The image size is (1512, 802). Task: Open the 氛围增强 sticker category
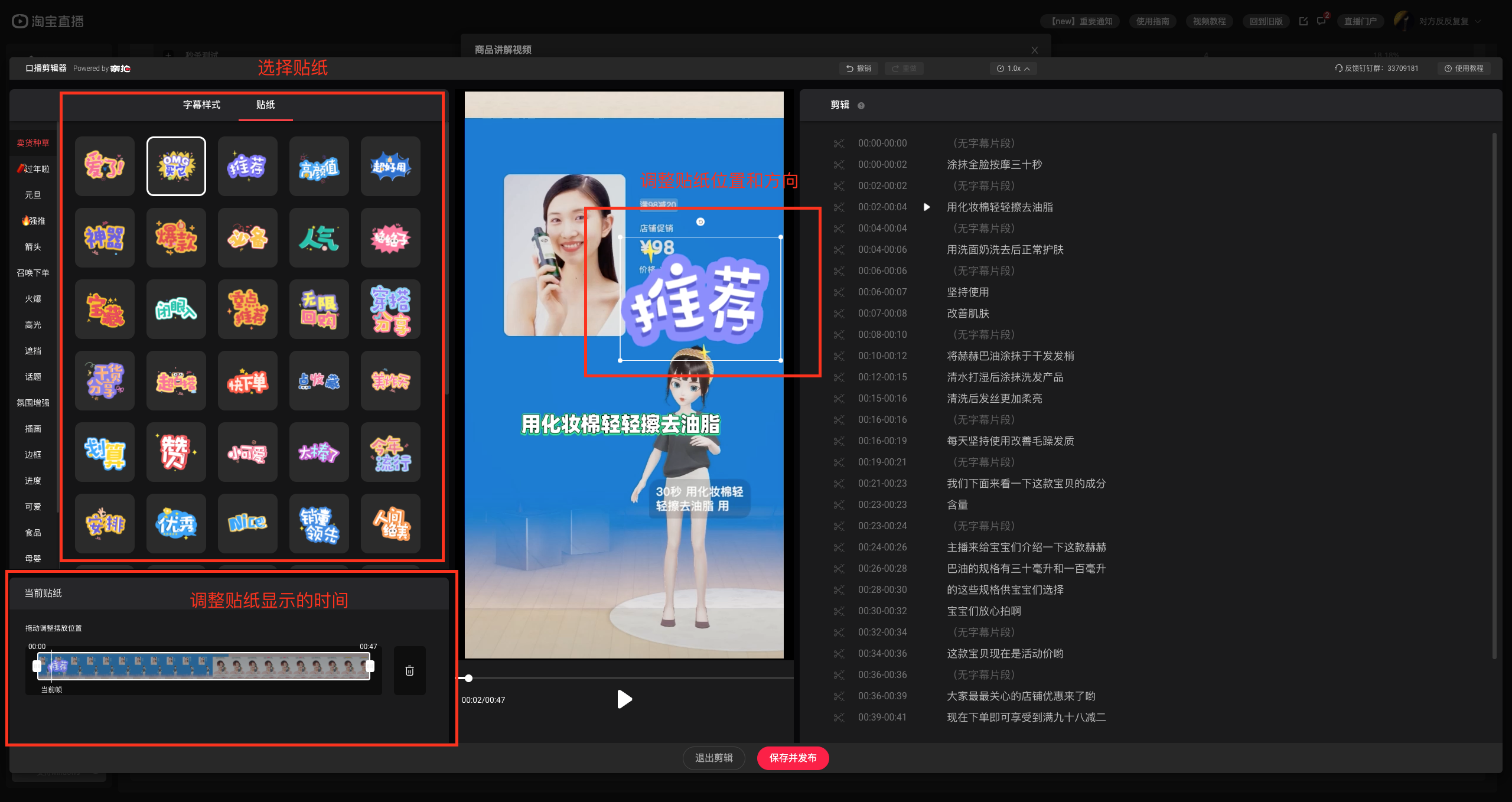tap(33, 403)
